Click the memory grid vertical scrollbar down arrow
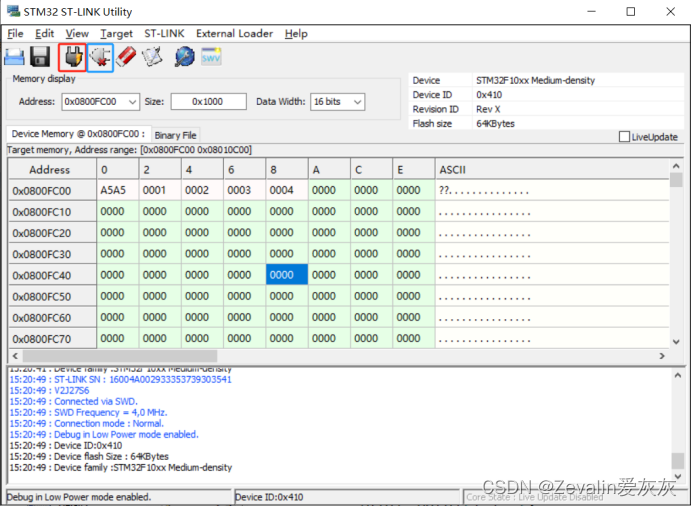This screenshot has height=506, width=692. 676,342
